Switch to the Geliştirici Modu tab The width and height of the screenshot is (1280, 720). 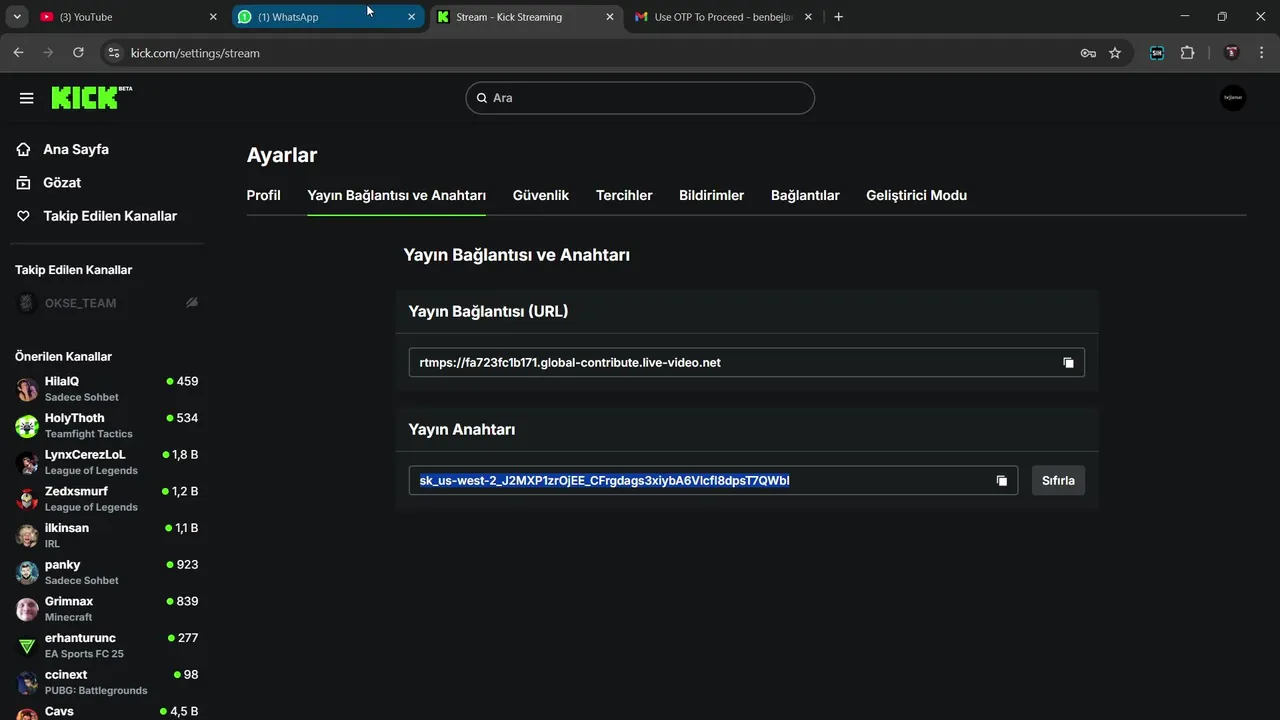(x=916, y=195)
